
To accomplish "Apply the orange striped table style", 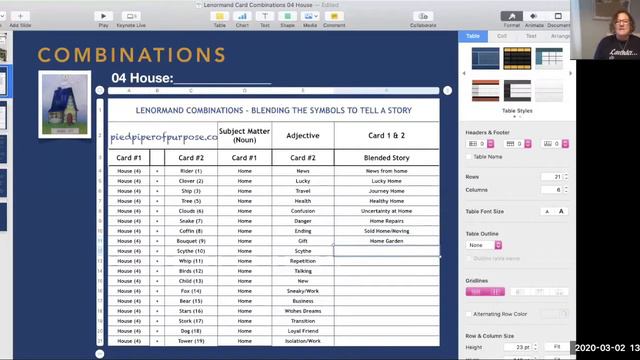I will (485, 91).
